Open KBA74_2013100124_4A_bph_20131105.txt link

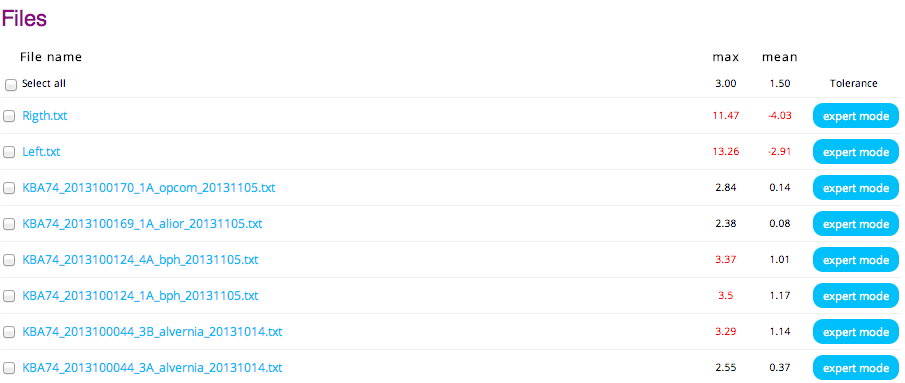(x=140, y=260)
